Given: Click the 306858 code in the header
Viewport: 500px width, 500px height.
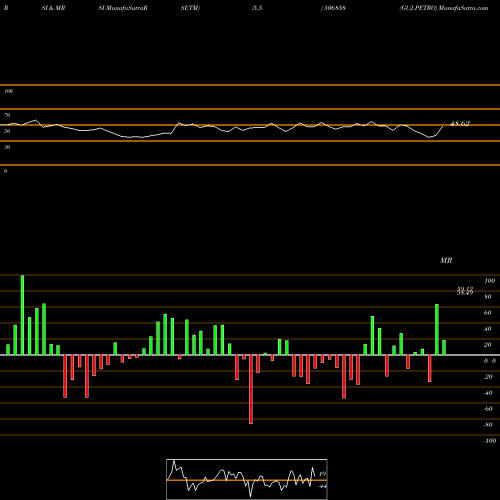Looking at the screenshot, I should tap(335, 8).
